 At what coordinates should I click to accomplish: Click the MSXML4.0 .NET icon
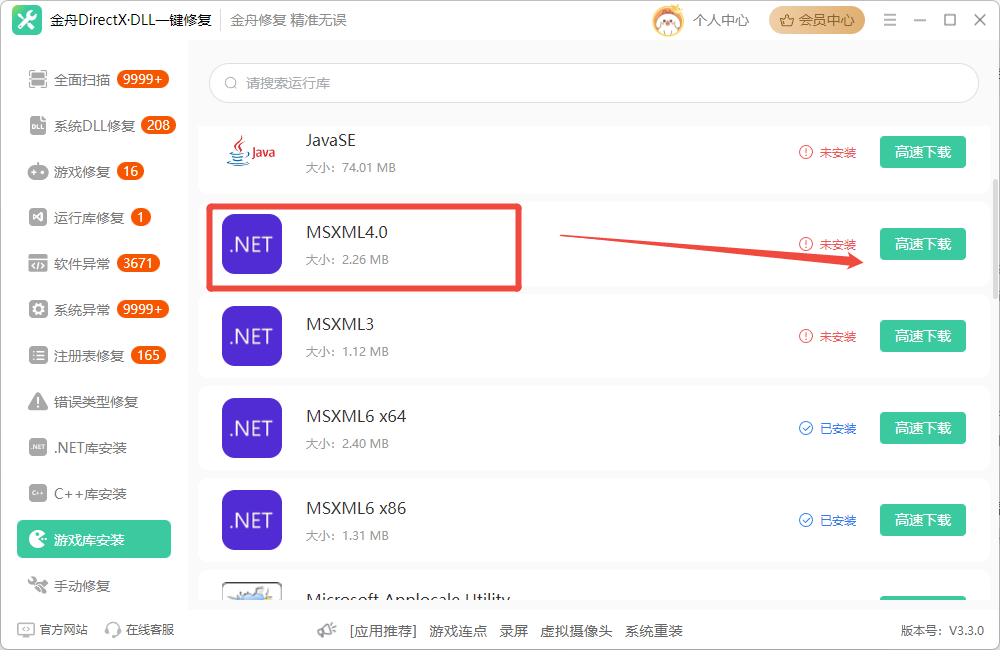click(x=252, y=244)
